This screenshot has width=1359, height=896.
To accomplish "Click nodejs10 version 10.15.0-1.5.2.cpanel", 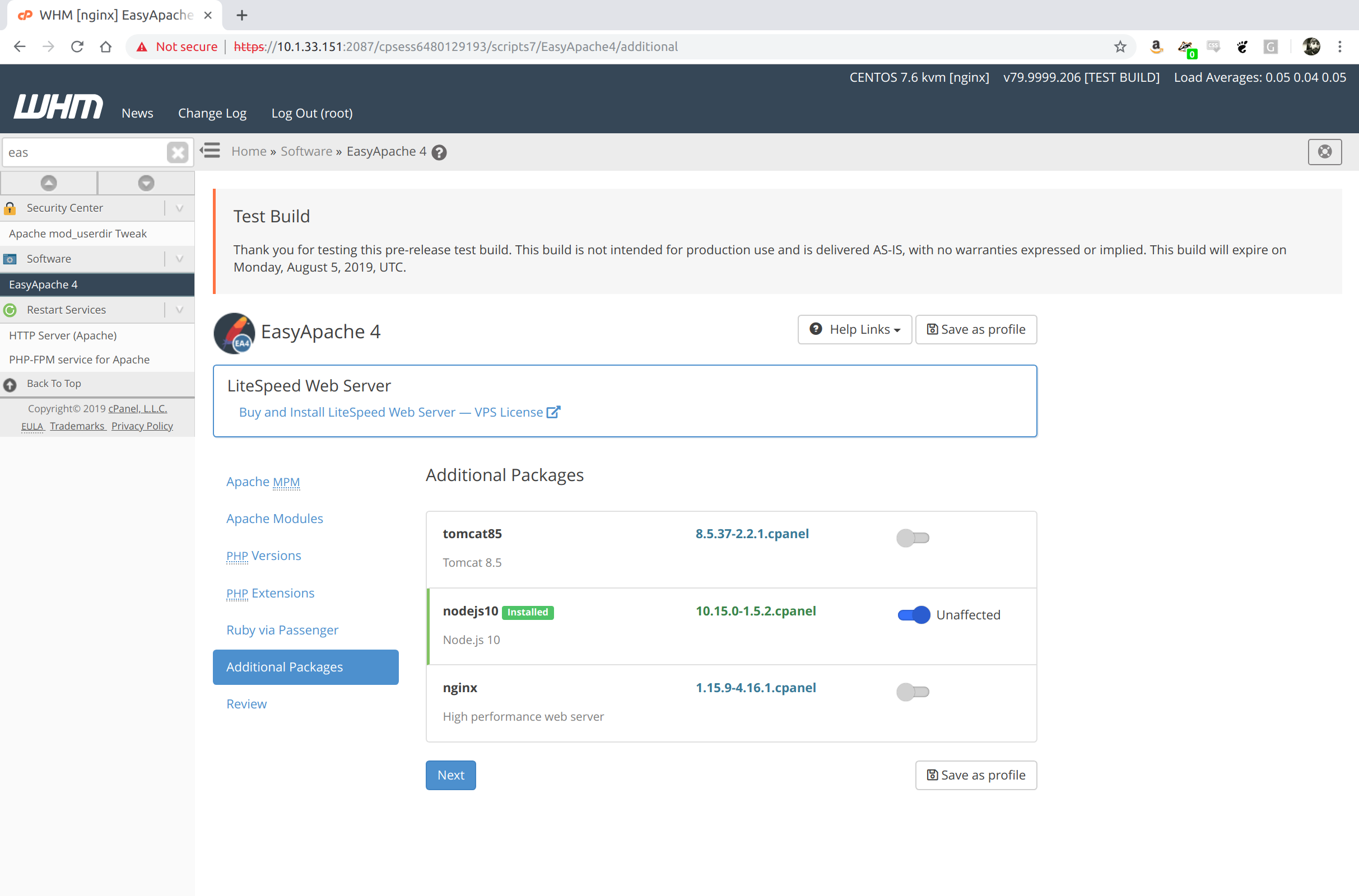I will [756, 611].
